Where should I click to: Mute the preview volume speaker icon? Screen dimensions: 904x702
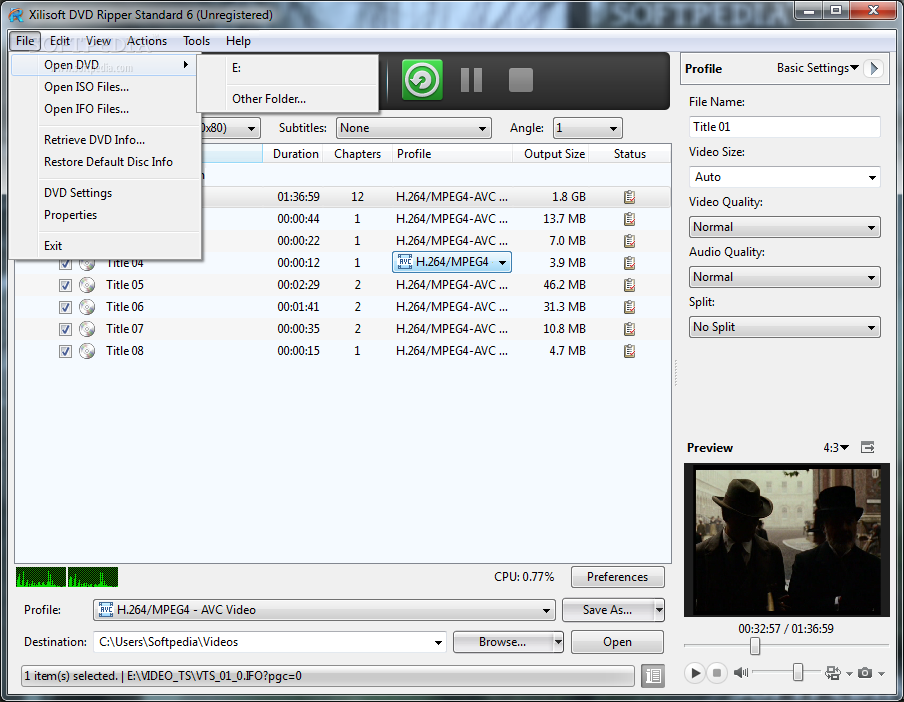click(741, 673)
